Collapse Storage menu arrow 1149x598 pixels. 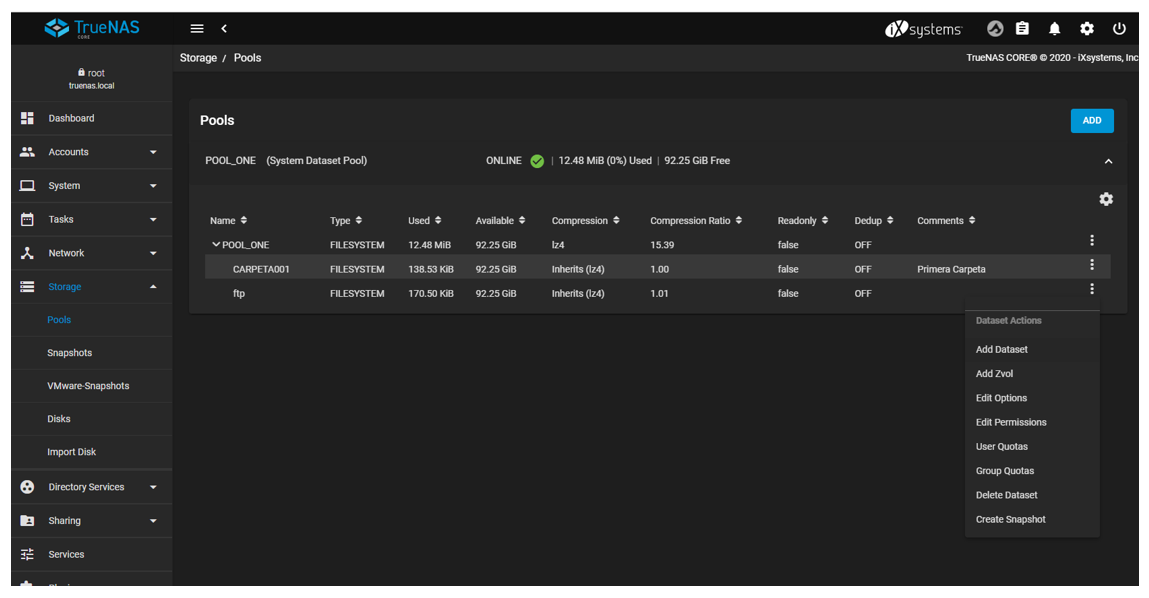(x=153, y=287)
